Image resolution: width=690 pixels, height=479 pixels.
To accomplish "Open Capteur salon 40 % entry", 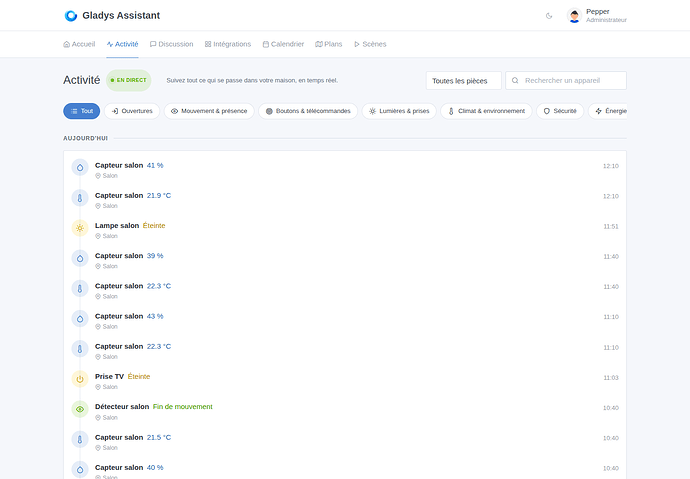I will 345,470.
